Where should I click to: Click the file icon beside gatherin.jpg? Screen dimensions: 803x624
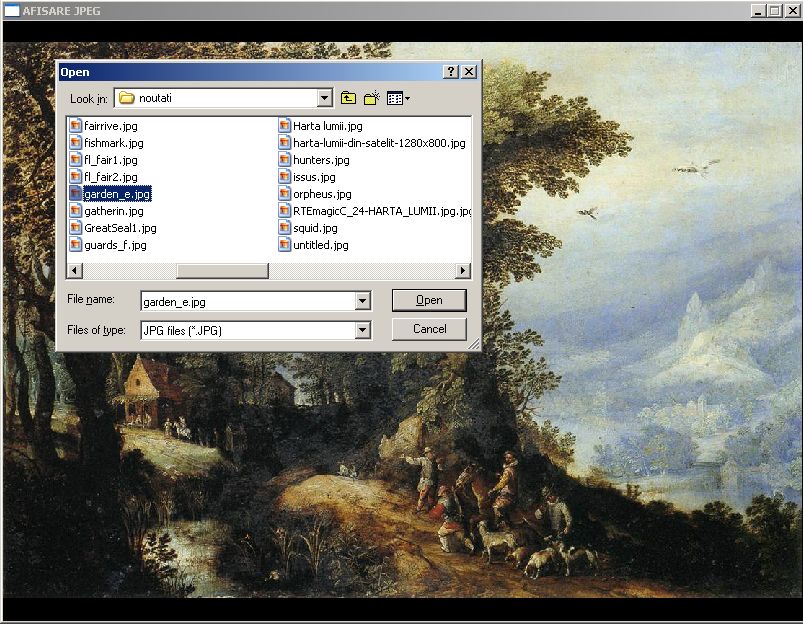point(75,211)
